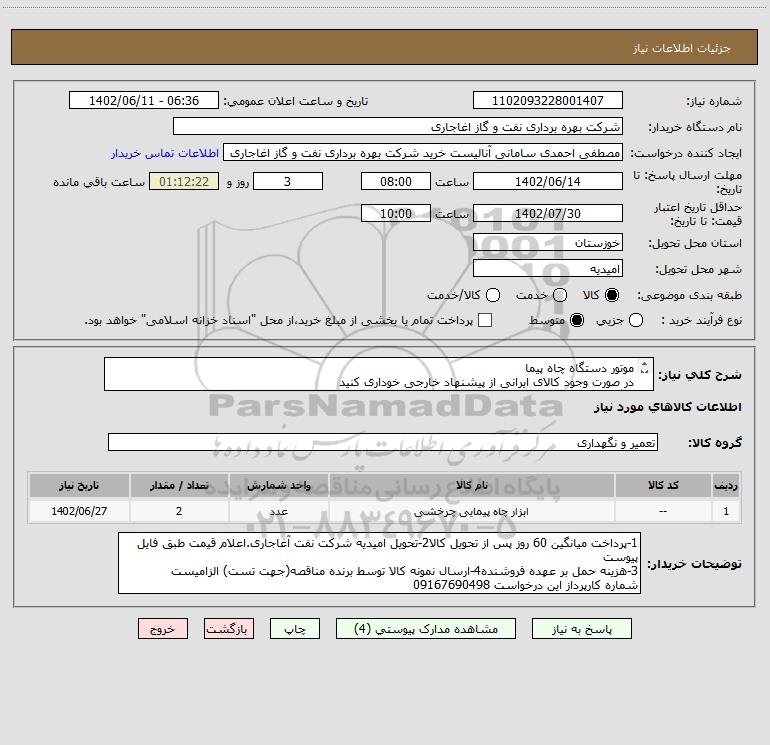The image size is (770, 745).
Task: Click the row number cell 1
Action: click(726, 511)
